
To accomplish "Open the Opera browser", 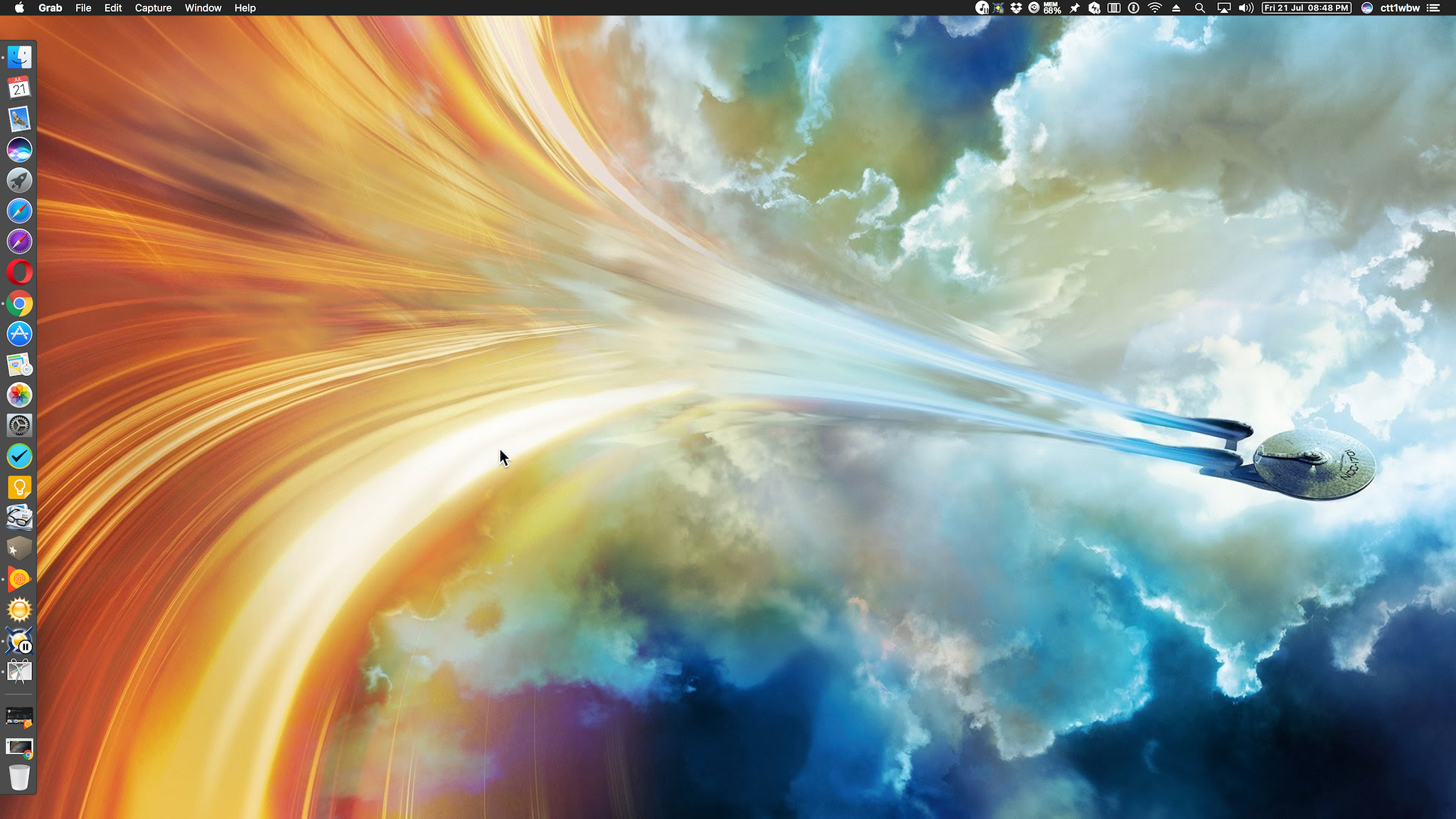I will pyautogui.click(x=19, y=272).
